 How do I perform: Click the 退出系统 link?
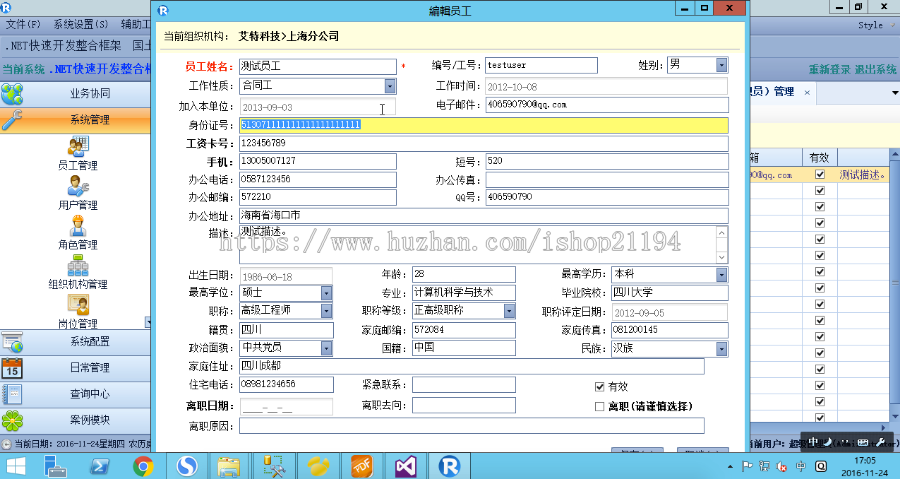coord(875,69)
